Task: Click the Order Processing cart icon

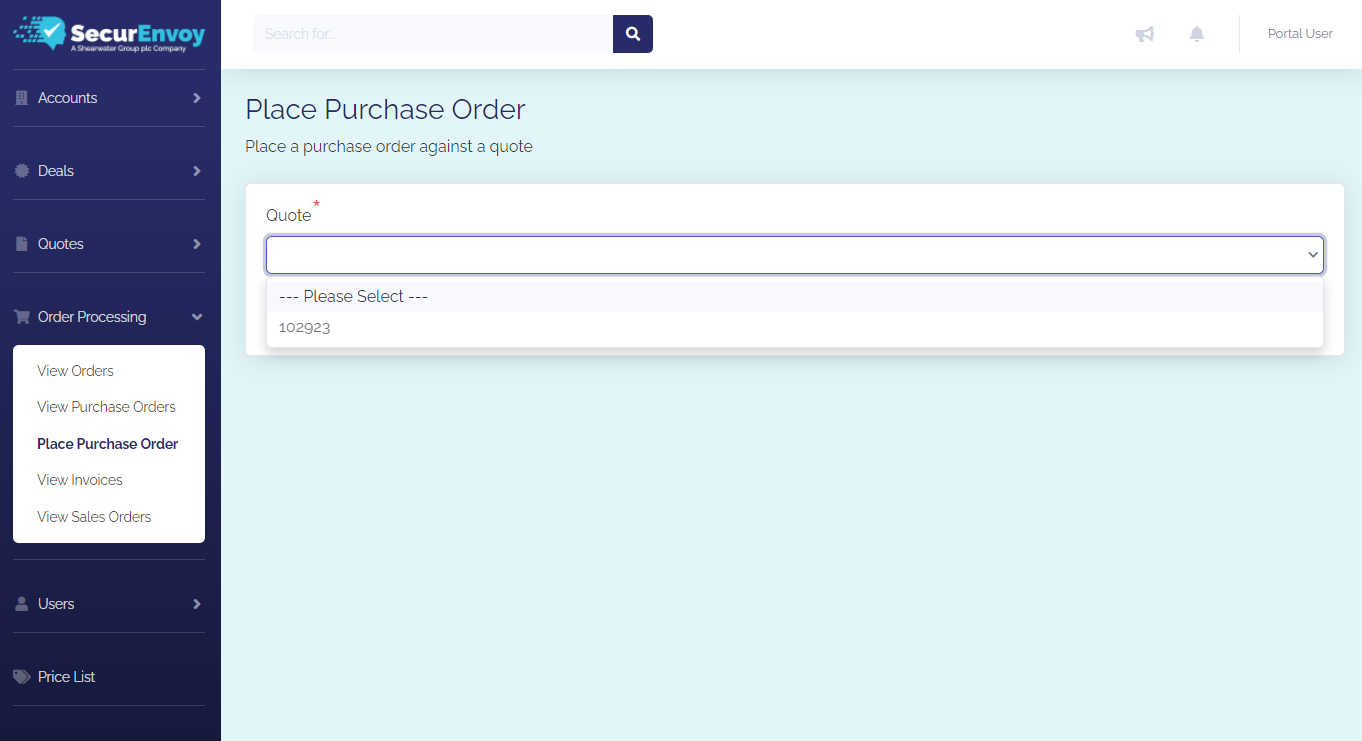Action: point(22,317)
